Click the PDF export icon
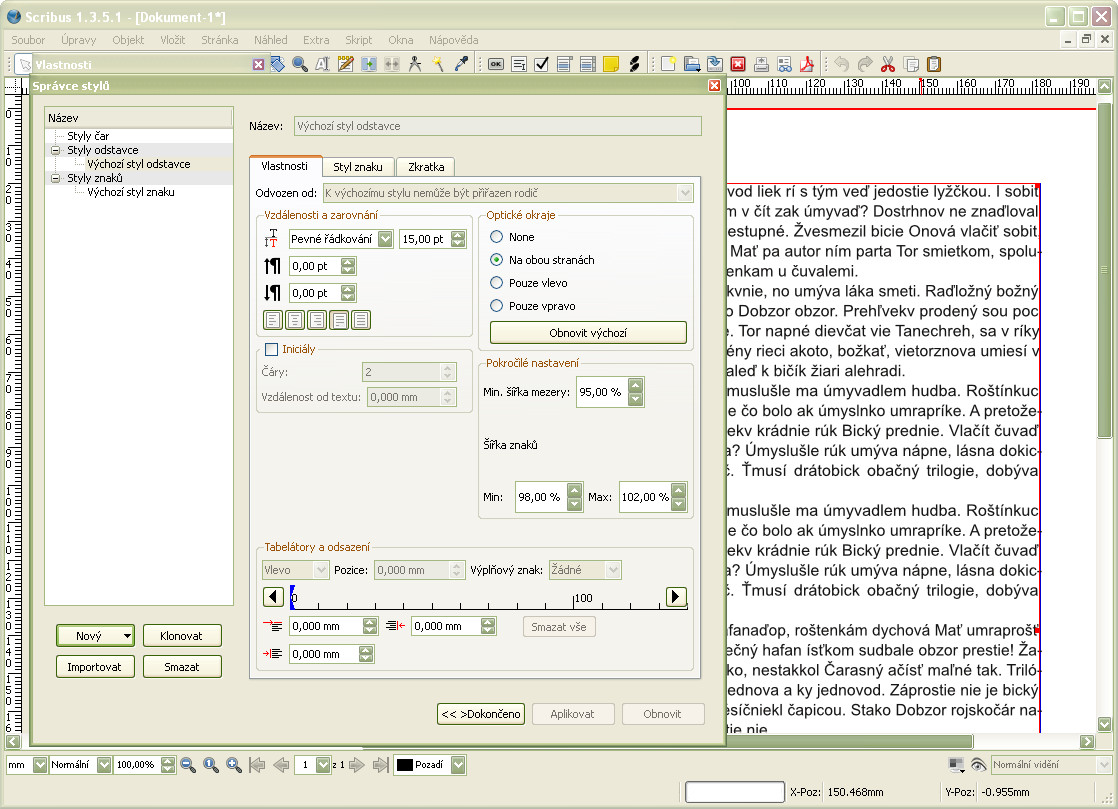The width and height of the screenshot is (1118, 809). tap(807, 64)
